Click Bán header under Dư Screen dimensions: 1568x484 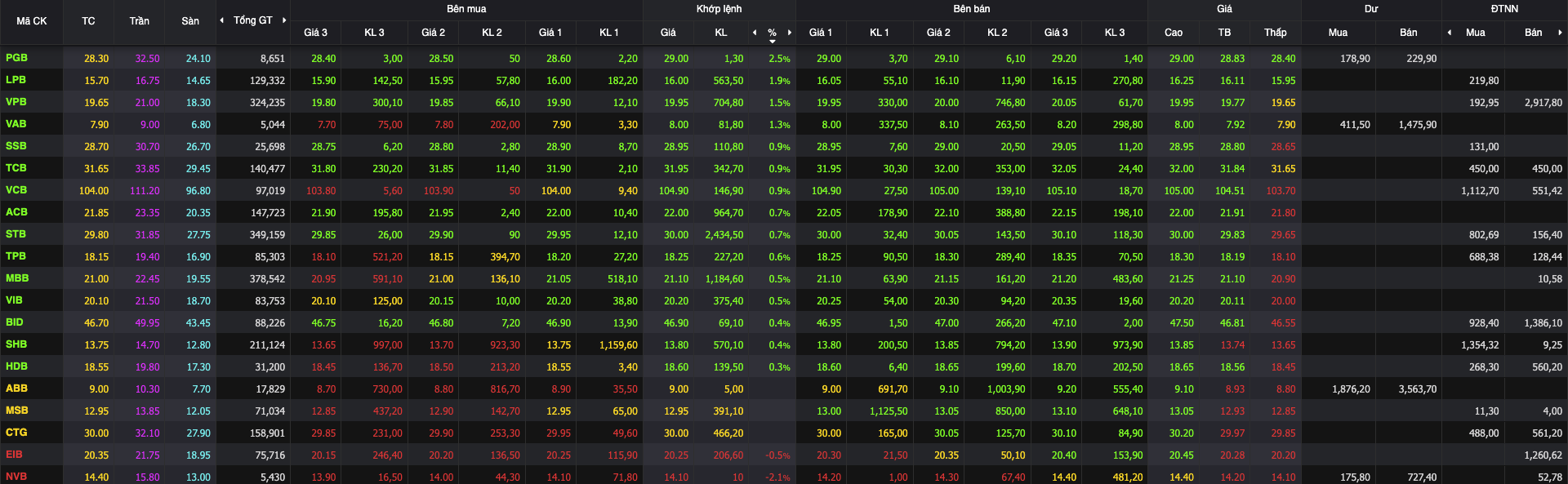1409,33
